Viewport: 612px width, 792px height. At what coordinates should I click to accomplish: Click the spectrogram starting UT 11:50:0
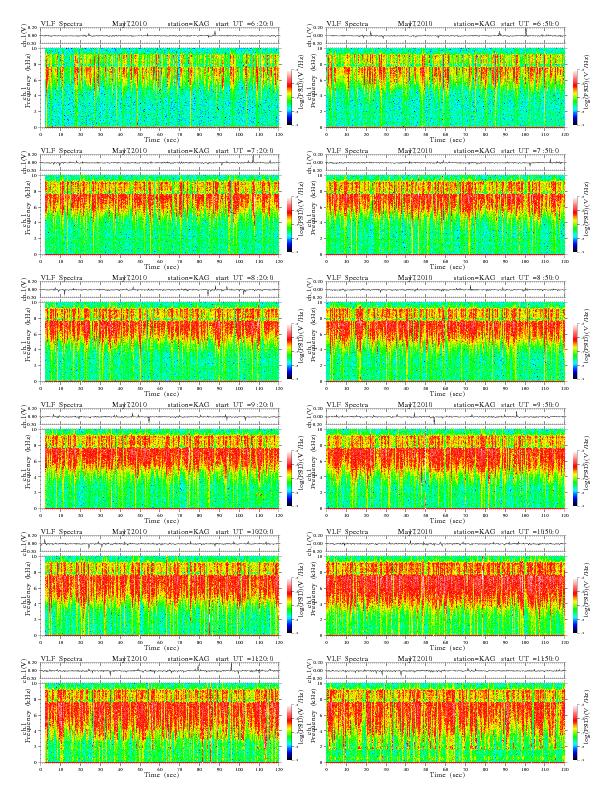(445, 723)
